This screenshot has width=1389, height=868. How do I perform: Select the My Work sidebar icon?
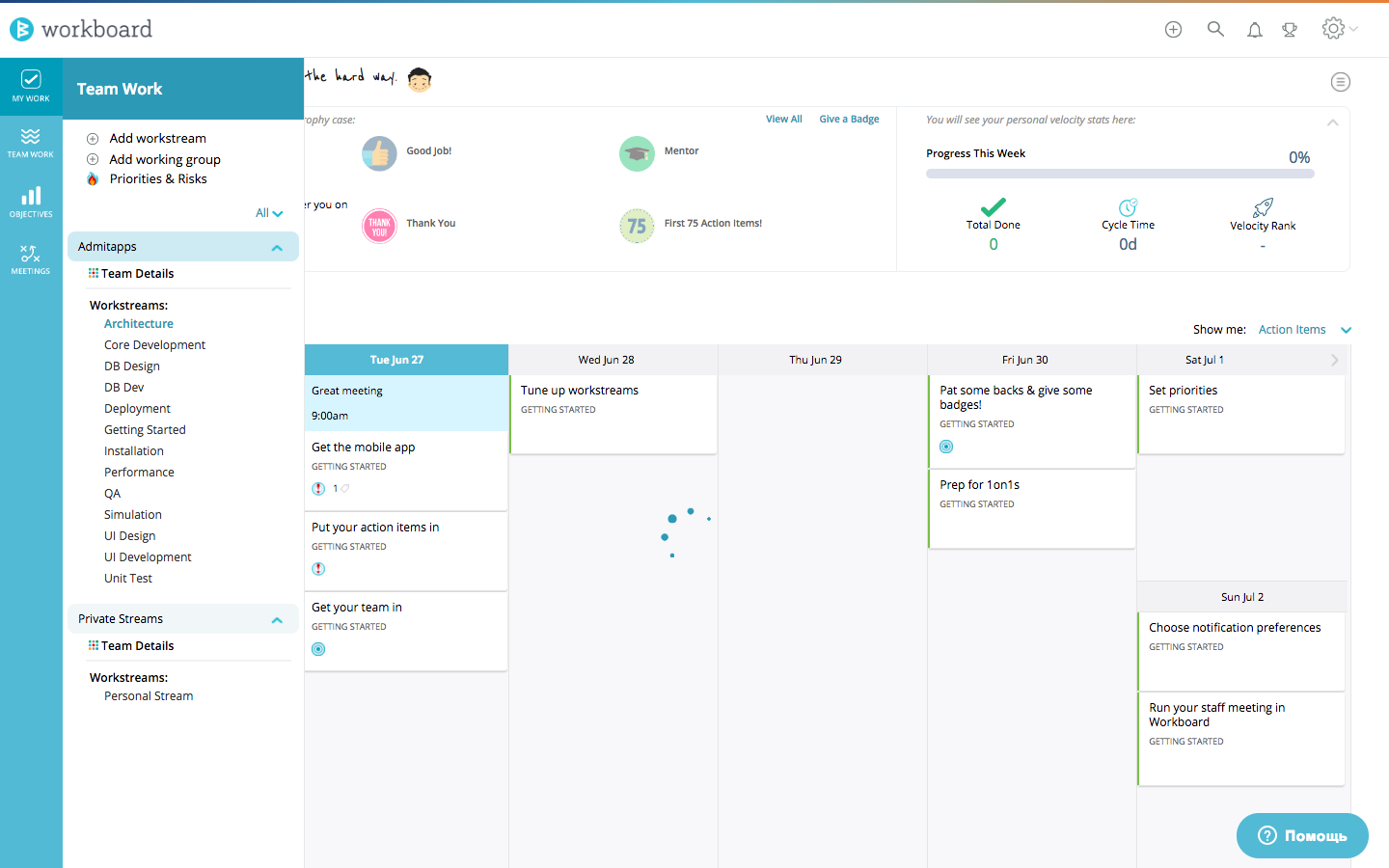30,86
